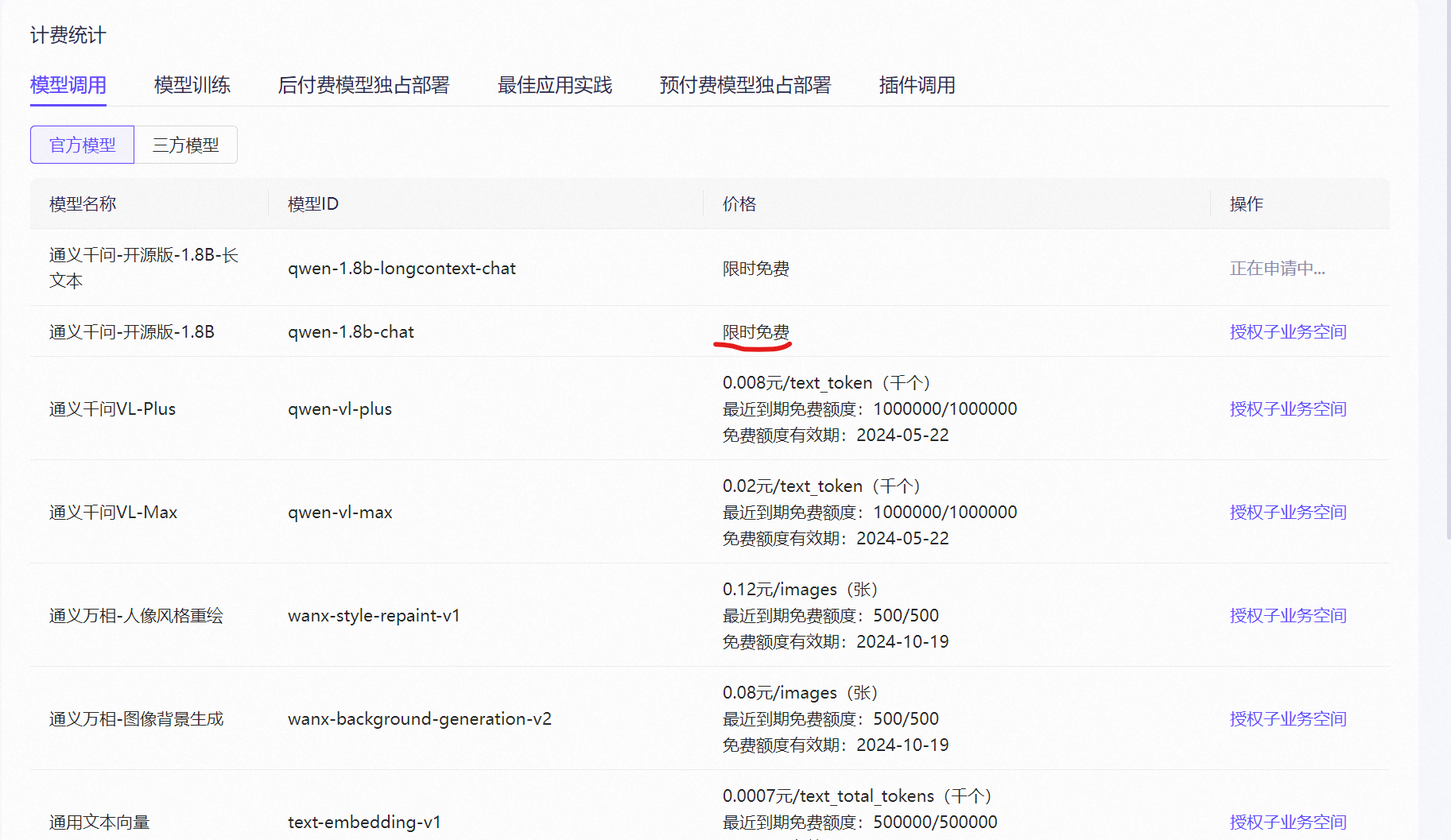Select model name 通用文本向量

tap(99, 822)
